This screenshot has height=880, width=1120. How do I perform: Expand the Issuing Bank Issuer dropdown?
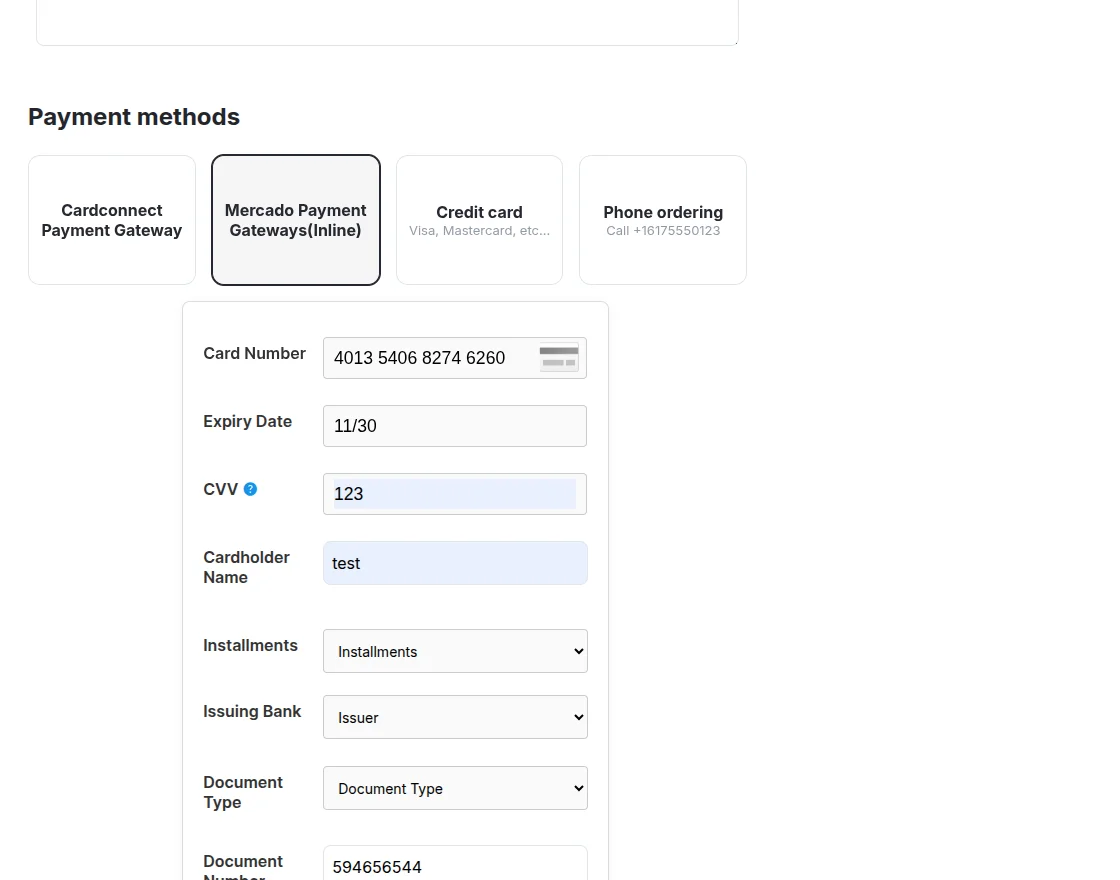pyautogui.click(x=455, y=717)
